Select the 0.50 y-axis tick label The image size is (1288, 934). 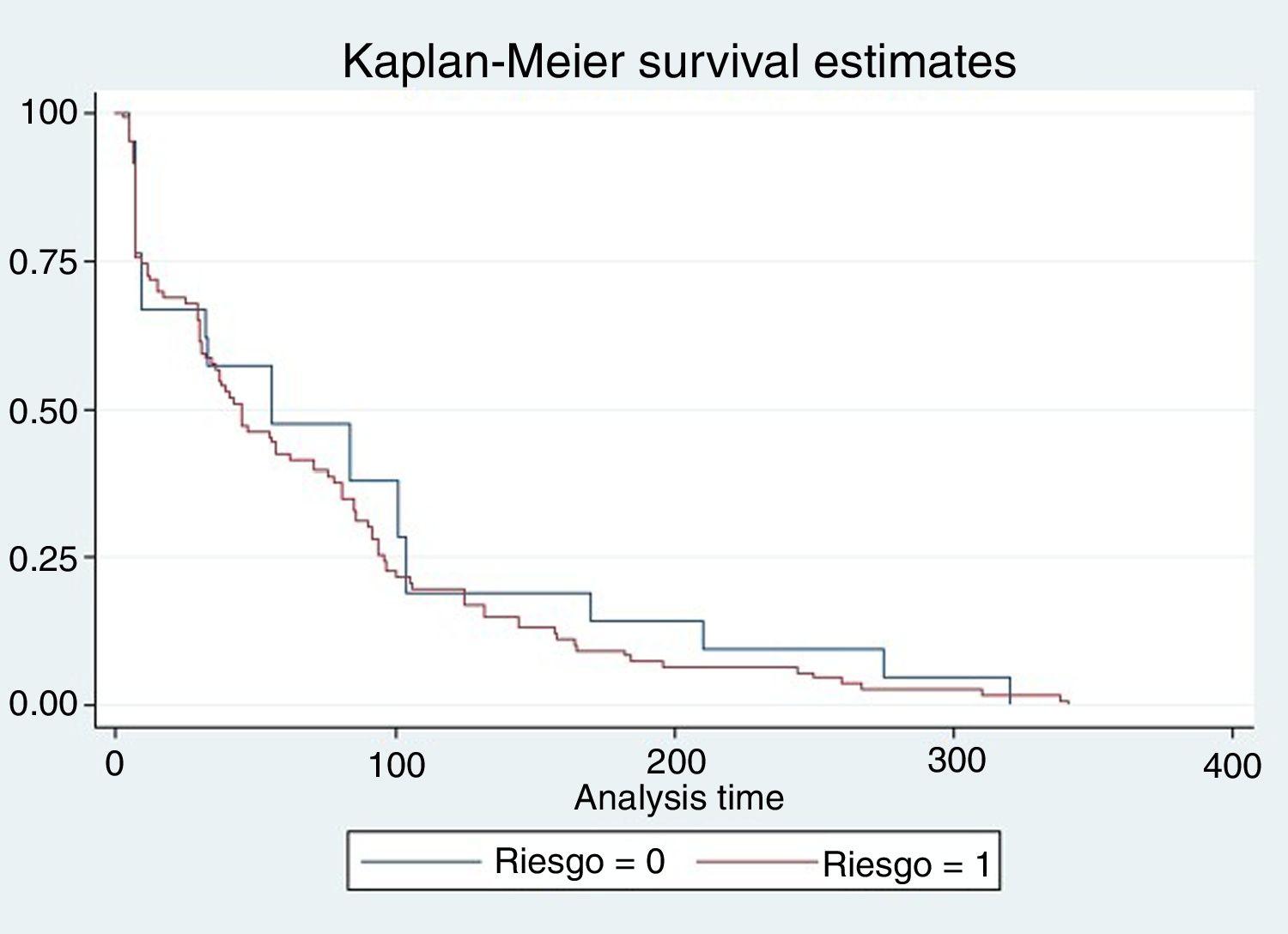43,411
